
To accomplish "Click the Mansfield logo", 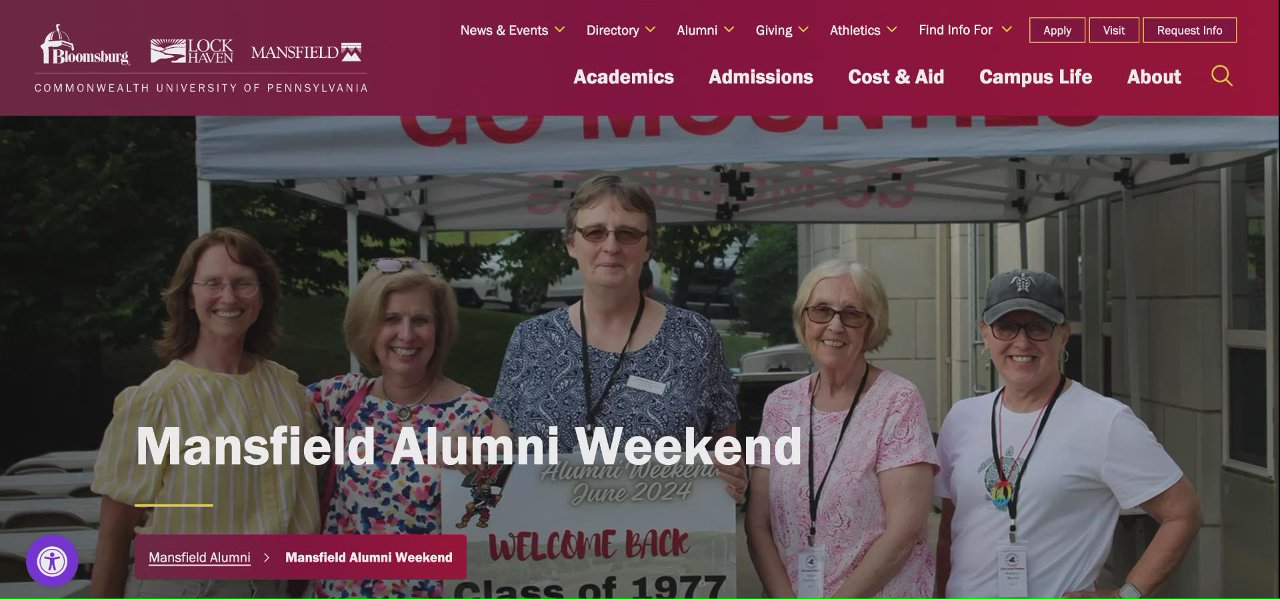I will pos(306,52).
